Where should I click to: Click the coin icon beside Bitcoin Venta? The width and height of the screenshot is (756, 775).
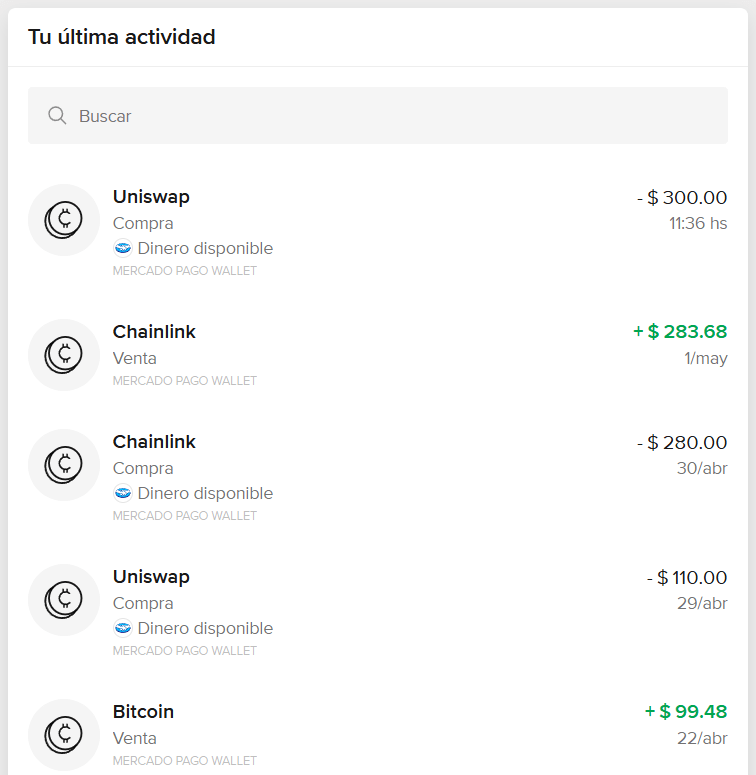[x=64, y=735]
